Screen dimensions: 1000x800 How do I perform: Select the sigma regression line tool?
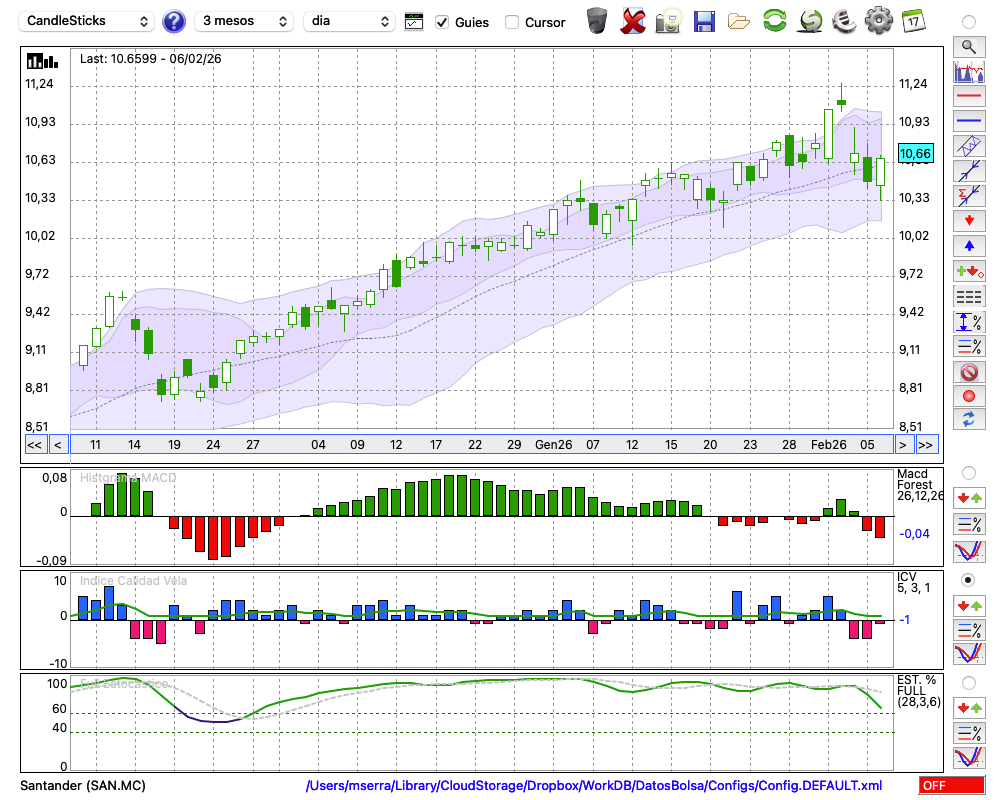pyautogui.click(x=969, y=196)
